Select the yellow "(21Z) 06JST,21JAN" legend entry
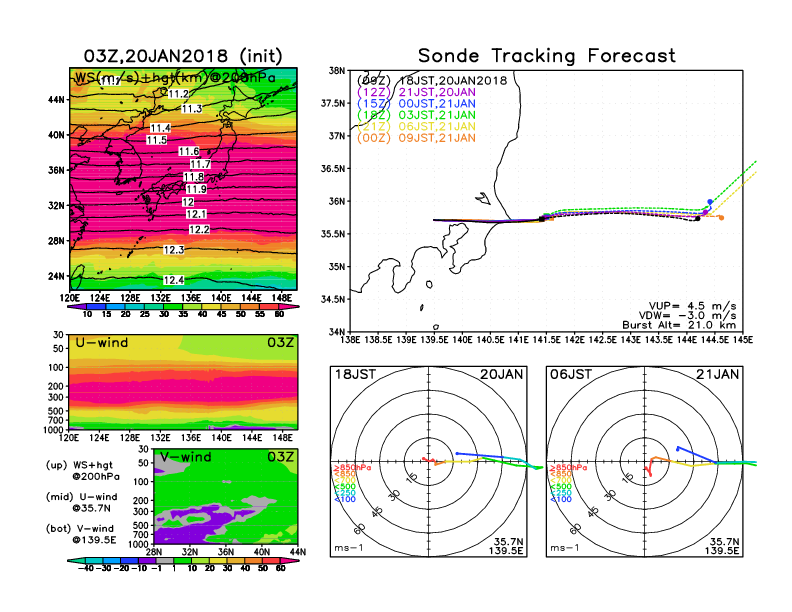This screenshot has height=612, width=792. (x=416, y=126)
